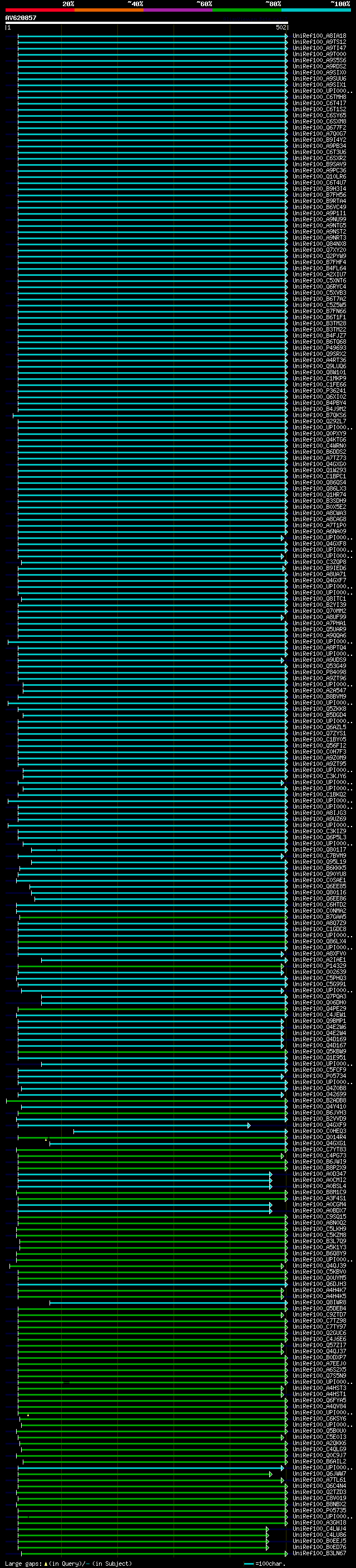The height and width of the screenshot is (1568, 356).
Task: Select label UniRef100_Q5KBW9
Action: (x=319, y=1051)
